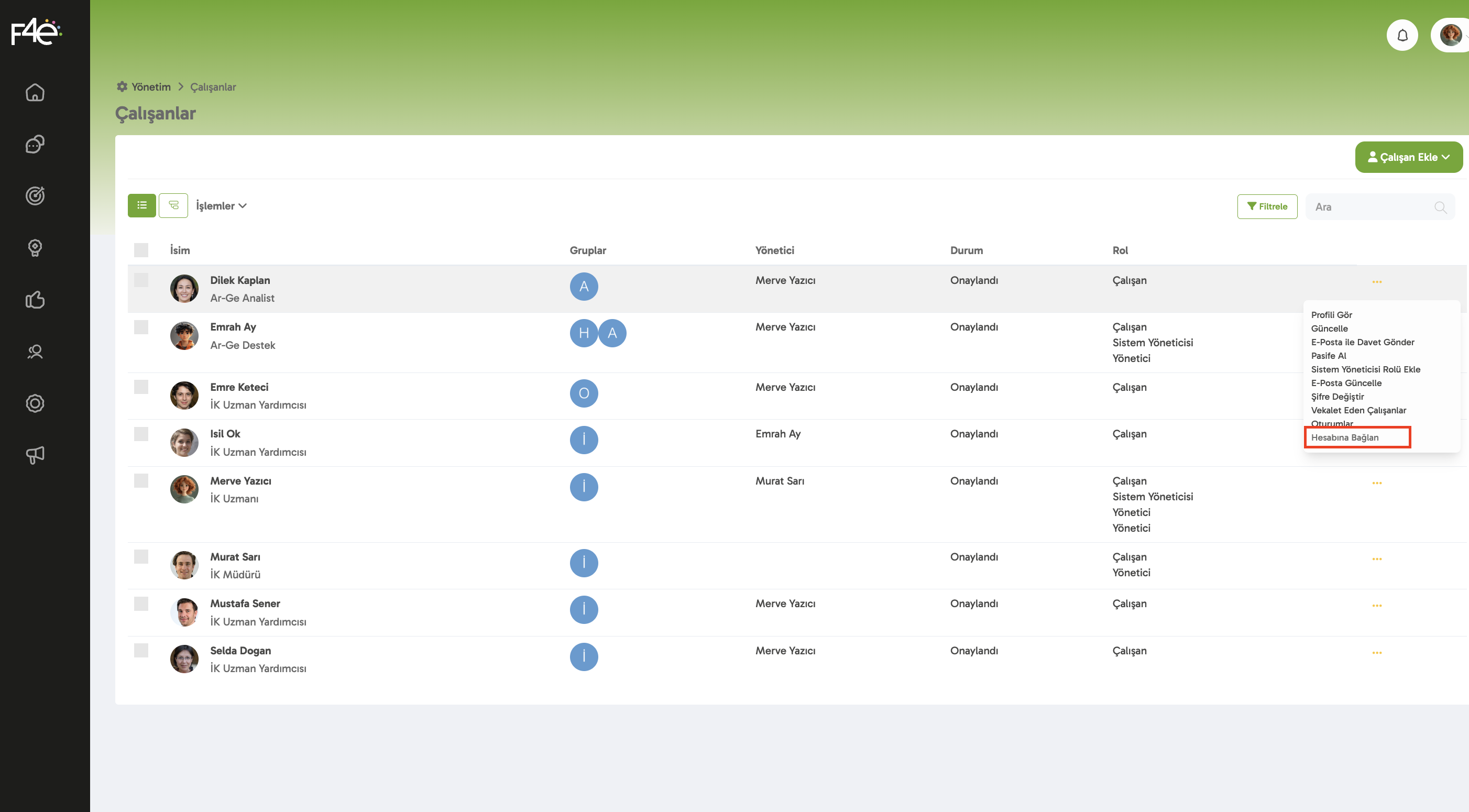Open three-dot menu for Murat Sarı

pyautogui.click(x=1377, y=559)
